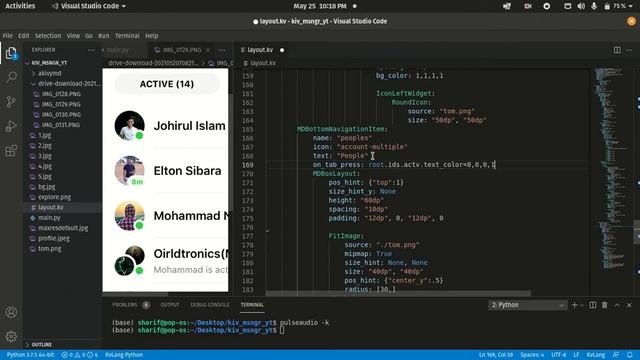Split the terminal panel
Image resolution: width=640 pixels, height=360 pixels.
click(x=593, y=305)
